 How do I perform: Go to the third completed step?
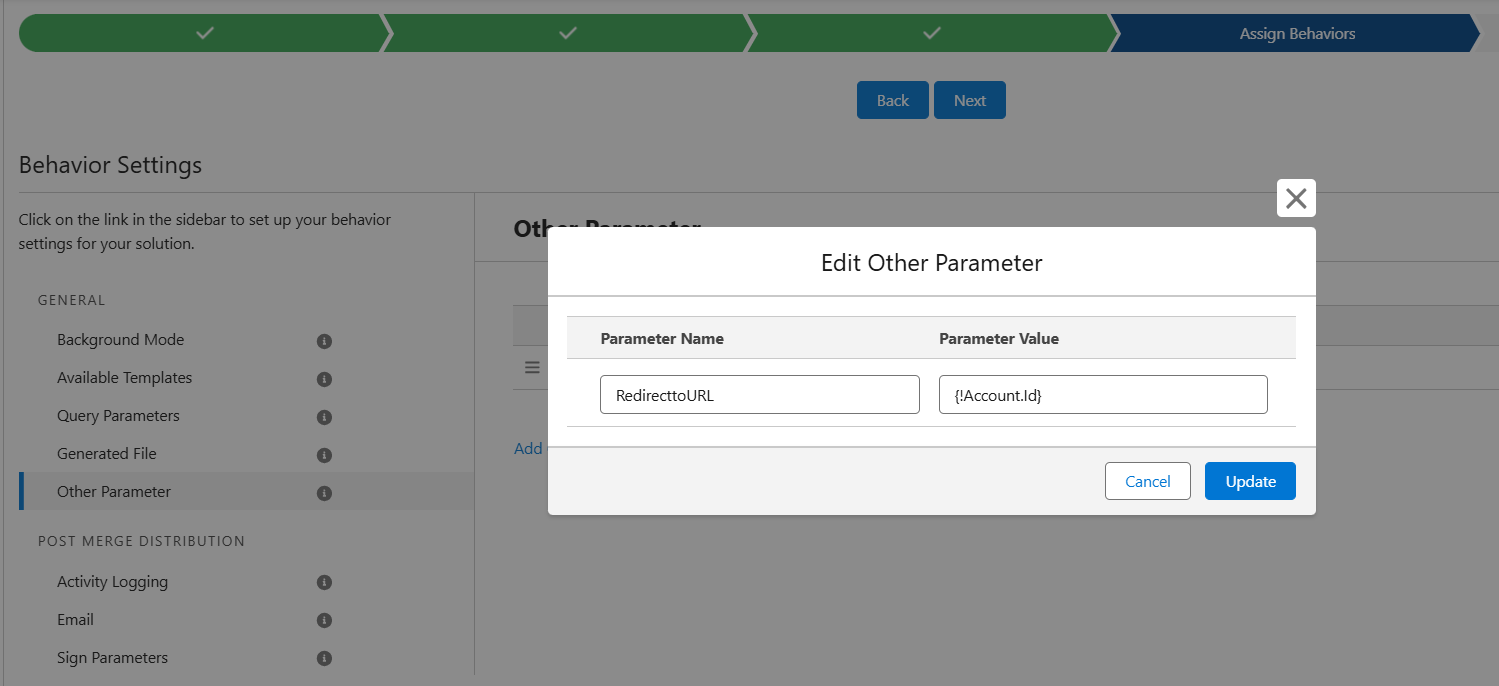click(932, 33)
